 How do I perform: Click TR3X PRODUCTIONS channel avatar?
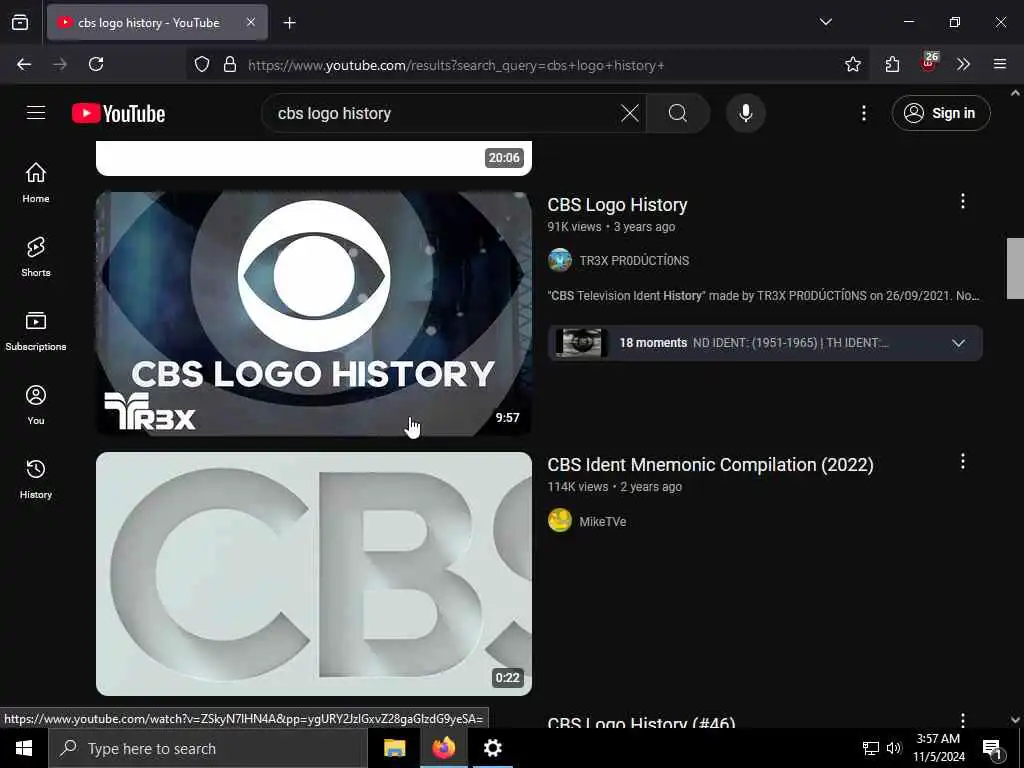560,260
